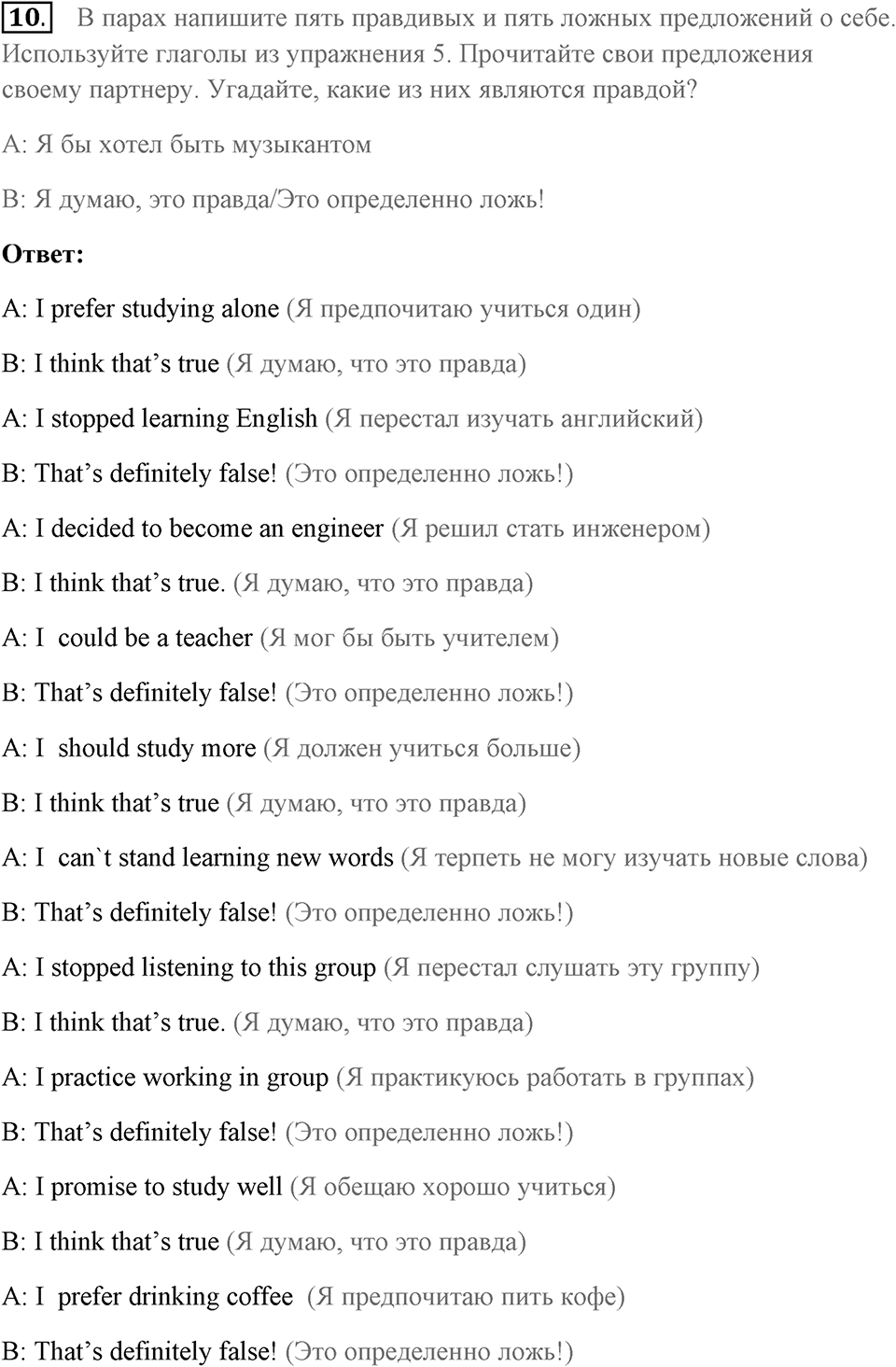
Task: Click sentence 'I decided to become an engineer'
Action: (209, 528)
